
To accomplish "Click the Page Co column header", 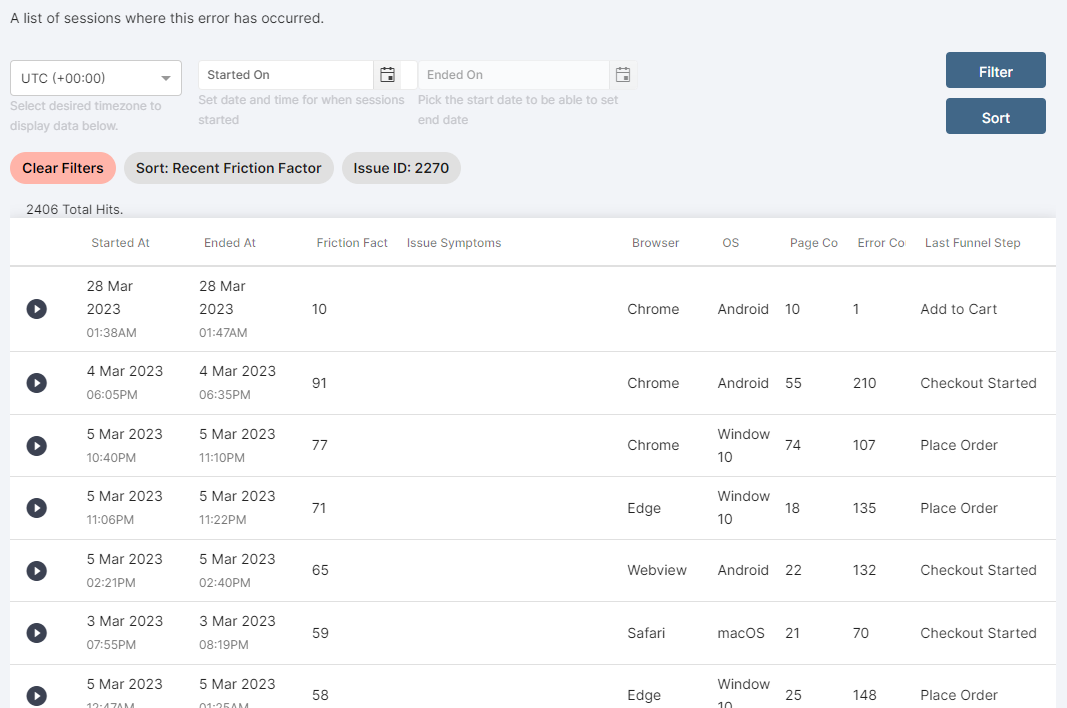I will pyautogui.click(x=813, y=243).
